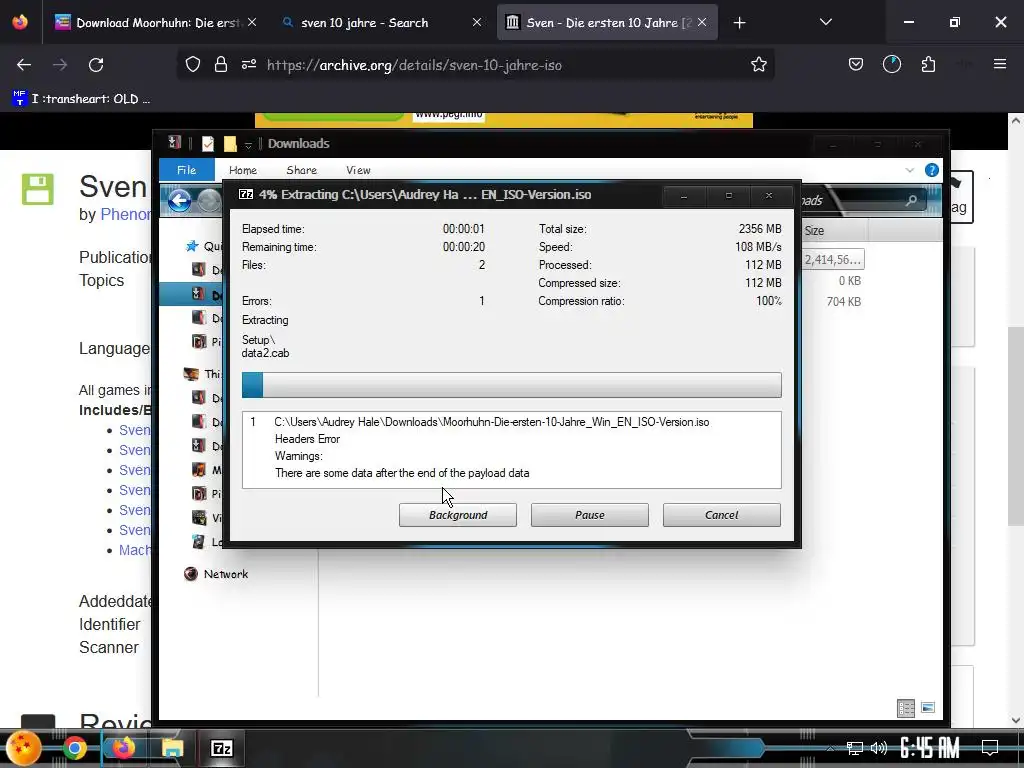
Task: Switch Explorer to details view icon
Action: (906, 708)
